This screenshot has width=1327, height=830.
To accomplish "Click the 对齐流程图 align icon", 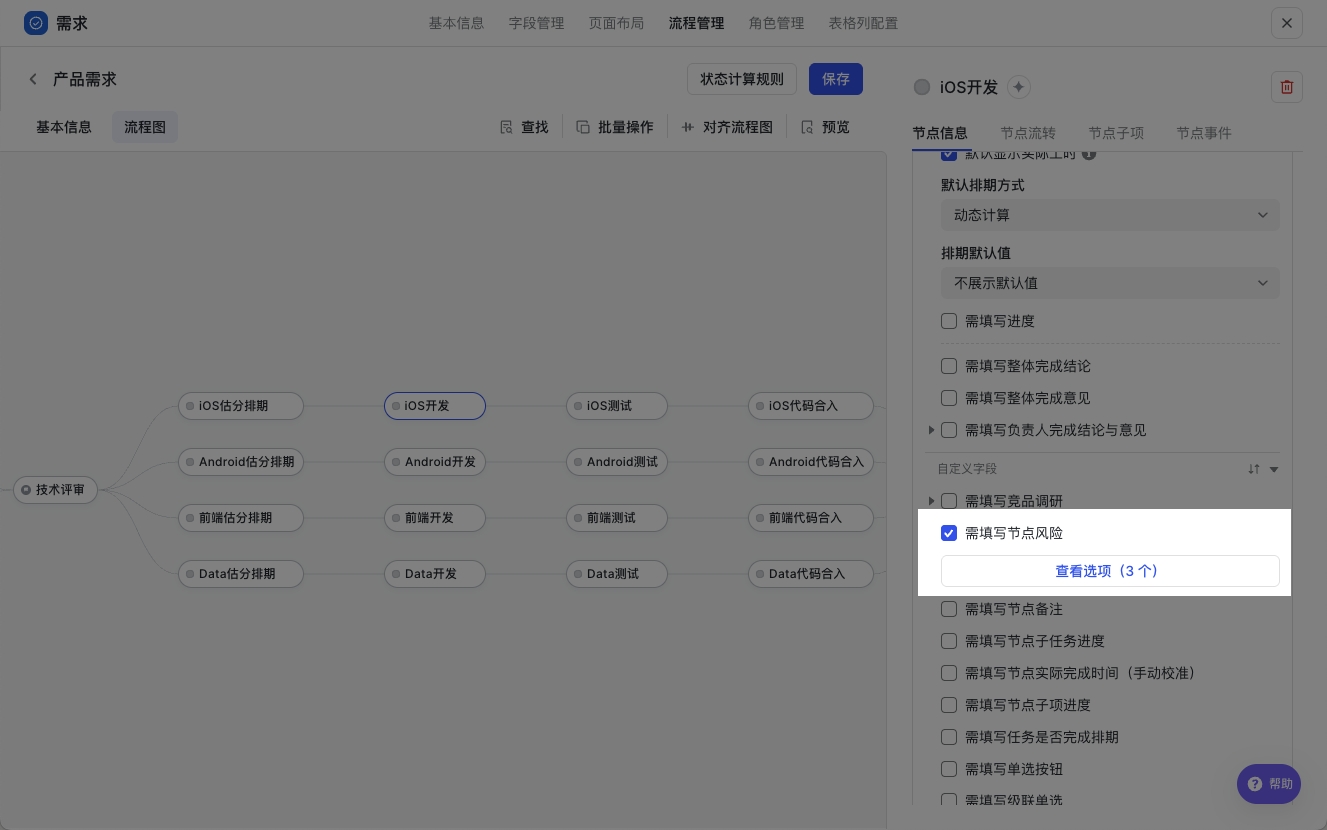I will pyautogui.click(x=688, y=127).
